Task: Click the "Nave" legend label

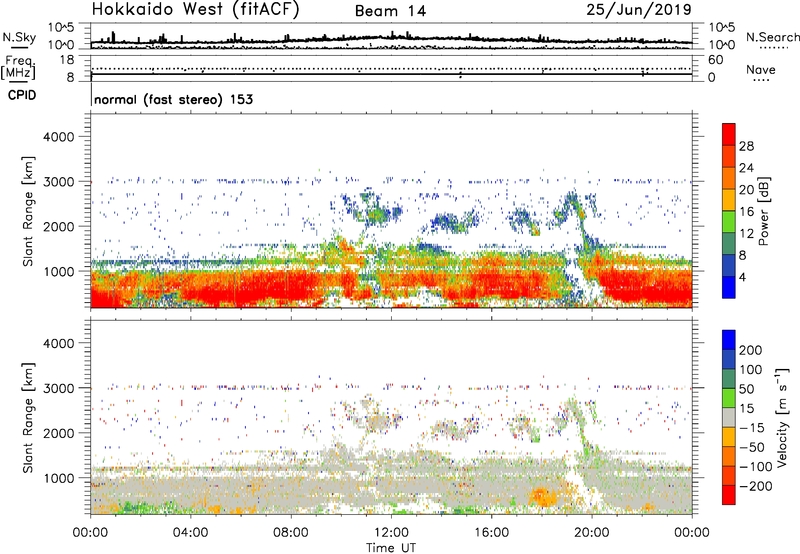Action: pos(761,70)
